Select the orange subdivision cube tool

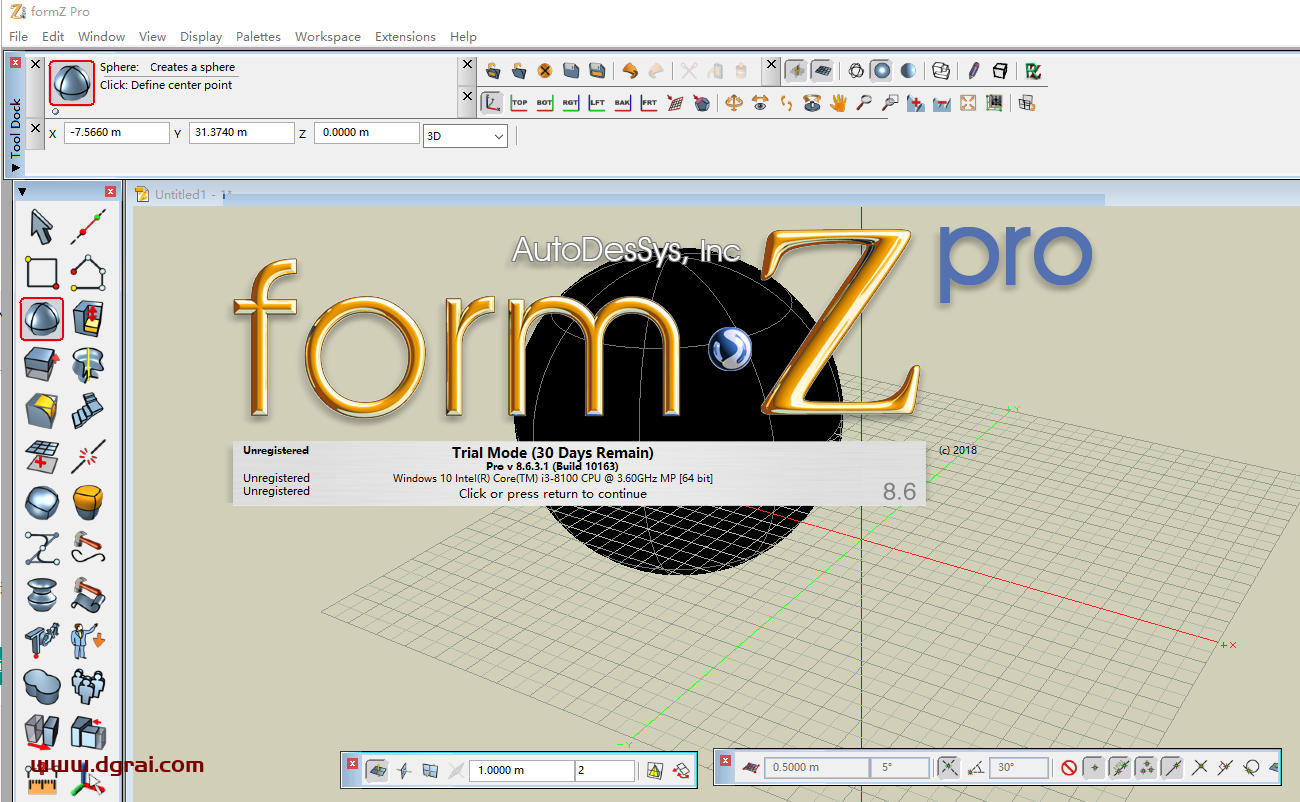pos(89,502)
